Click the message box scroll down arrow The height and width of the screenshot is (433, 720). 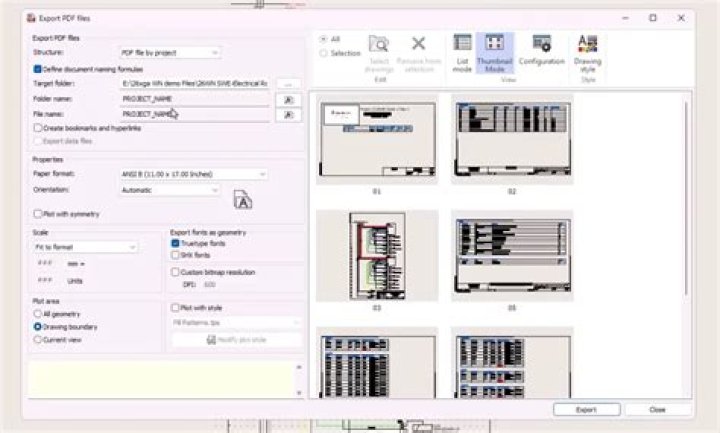tap(299, 393)
